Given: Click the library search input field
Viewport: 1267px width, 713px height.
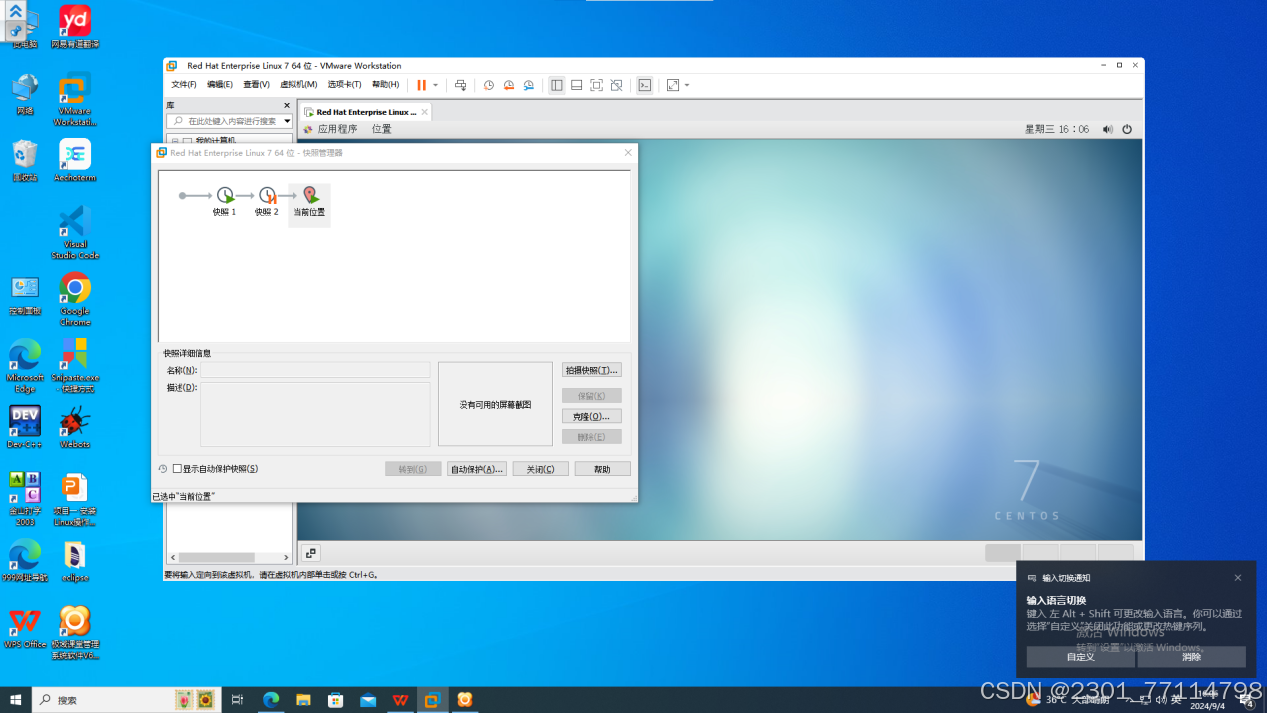Looking at the screenshot, I should click(x=229, y=121).
